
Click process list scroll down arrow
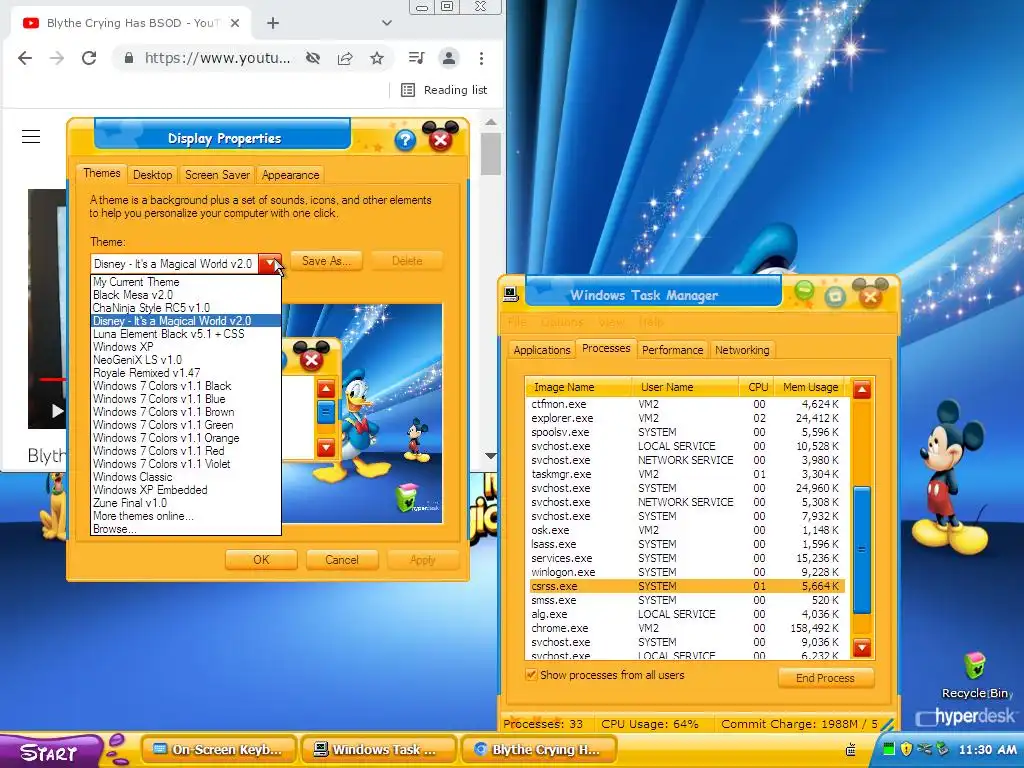(861, 647)
